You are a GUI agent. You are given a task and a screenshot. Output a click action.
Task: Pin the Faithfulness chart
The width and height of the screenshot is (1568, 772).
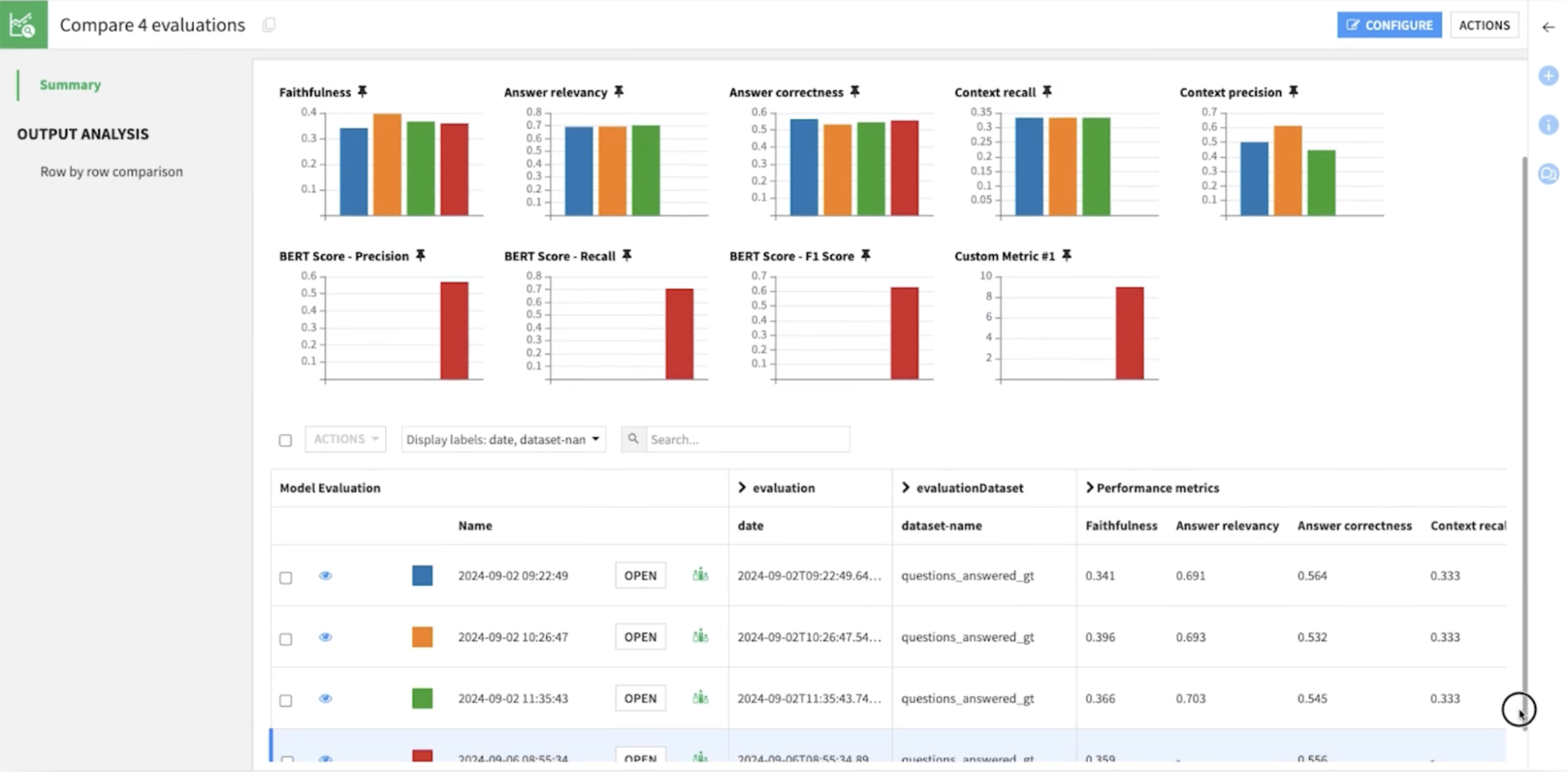pos(362,91)
